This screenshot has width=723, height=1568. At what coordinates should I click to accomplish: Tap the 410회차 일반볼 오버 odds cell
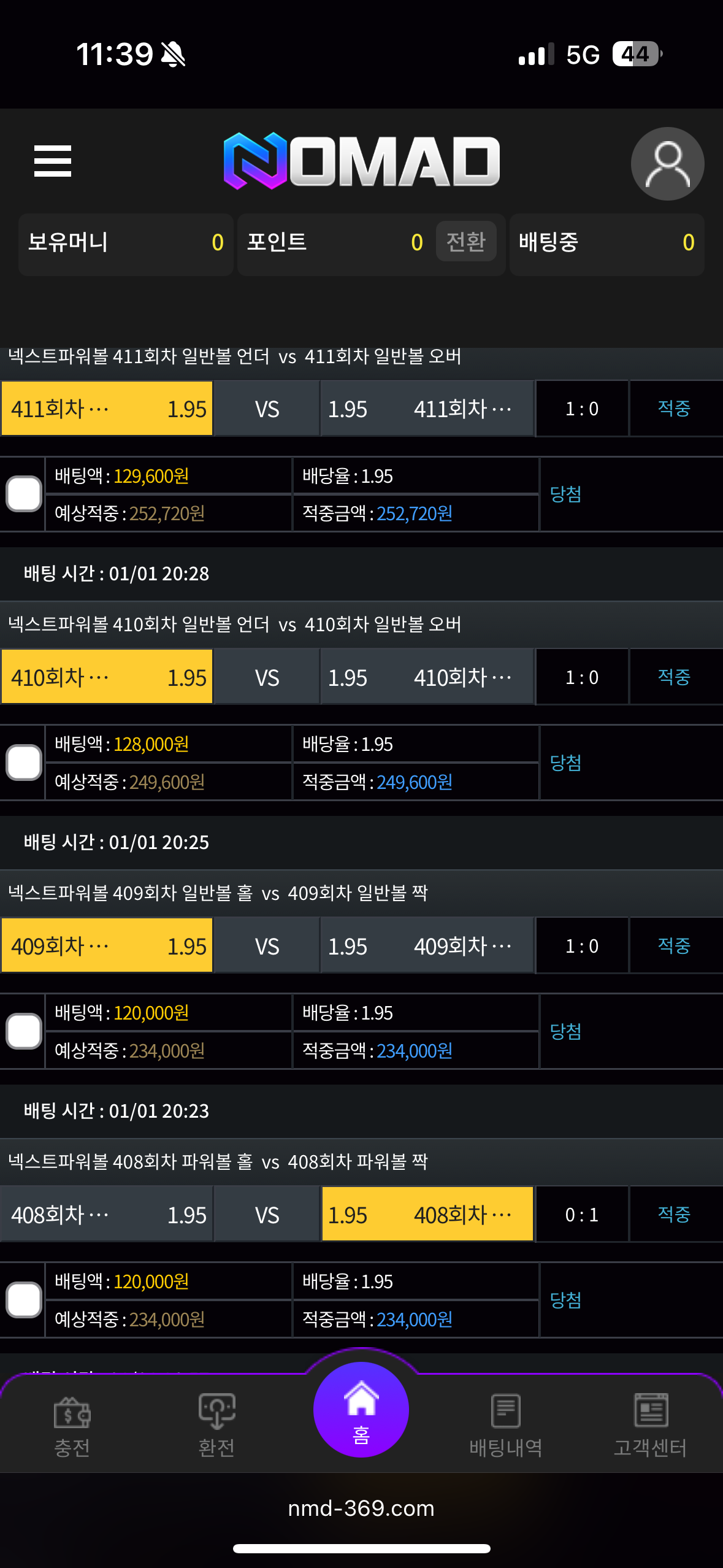(427, 677)
